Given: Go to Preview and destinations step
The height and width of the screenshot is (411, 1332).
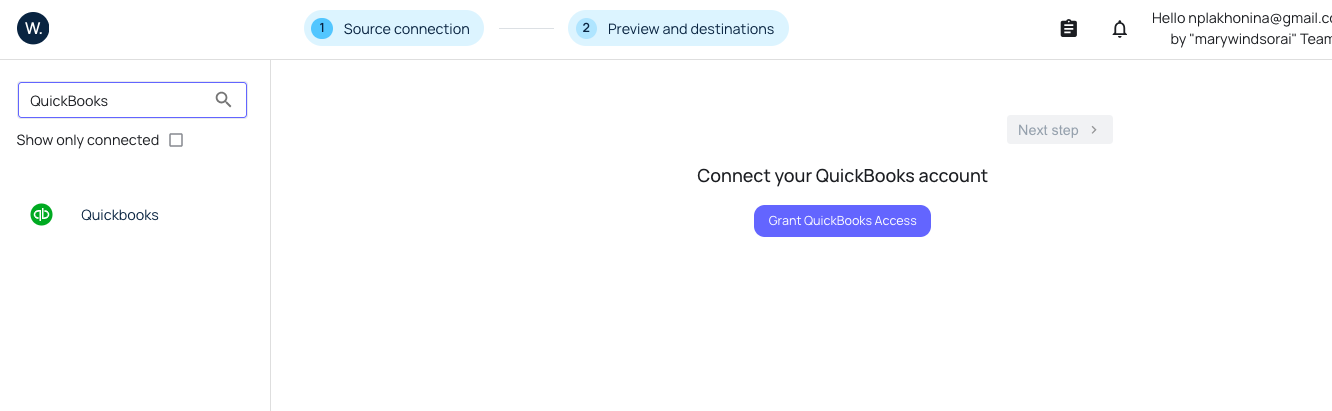Looking at the screenshot, I should pyautogui.click(x=678, y=28).
